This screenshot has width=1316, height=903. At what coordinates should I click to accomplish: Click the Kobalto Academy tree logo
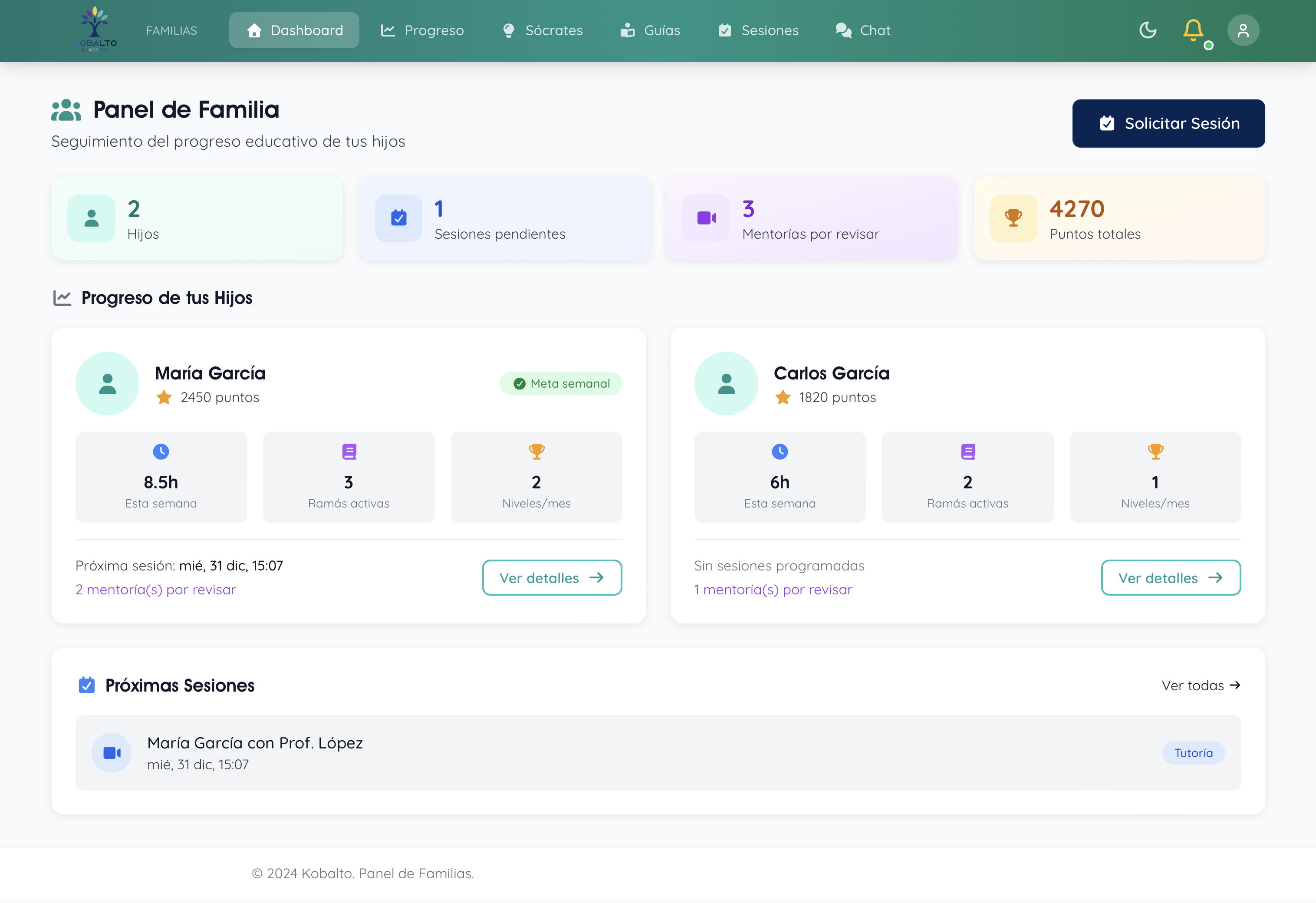[95, 30]
